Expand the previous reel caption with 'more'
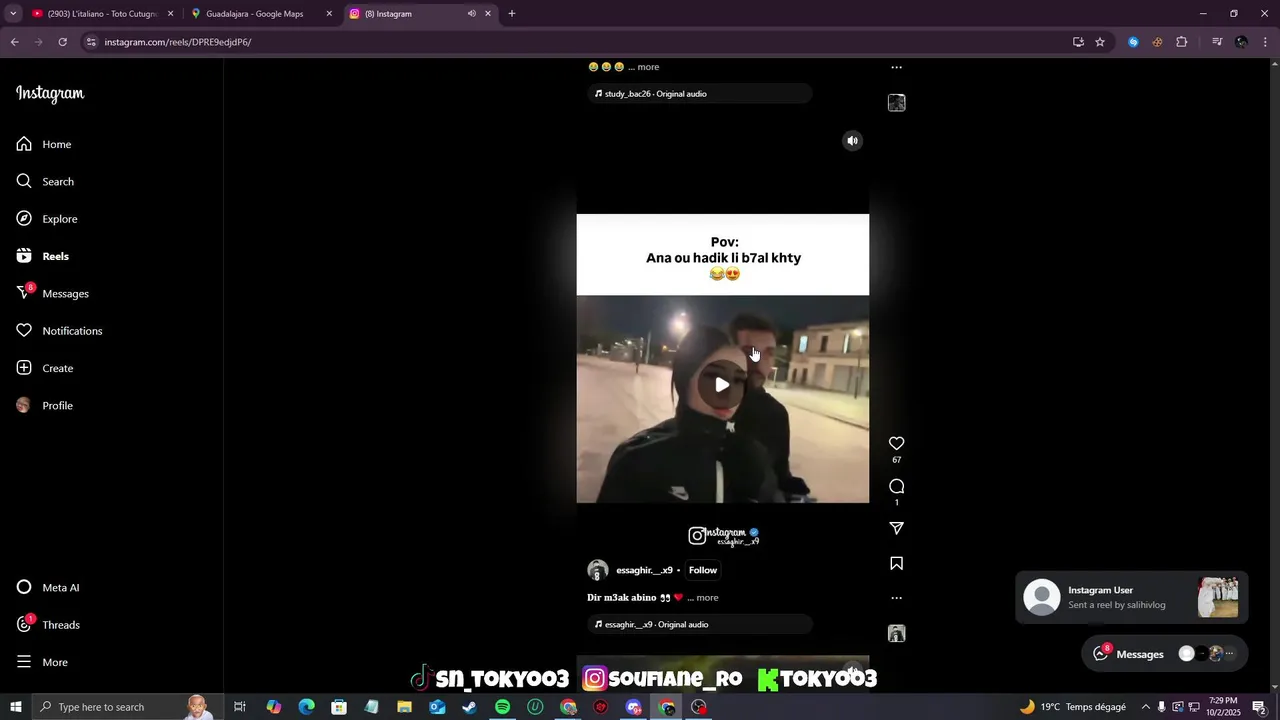Screen dimensions: 1280x720 coord(648,67)
